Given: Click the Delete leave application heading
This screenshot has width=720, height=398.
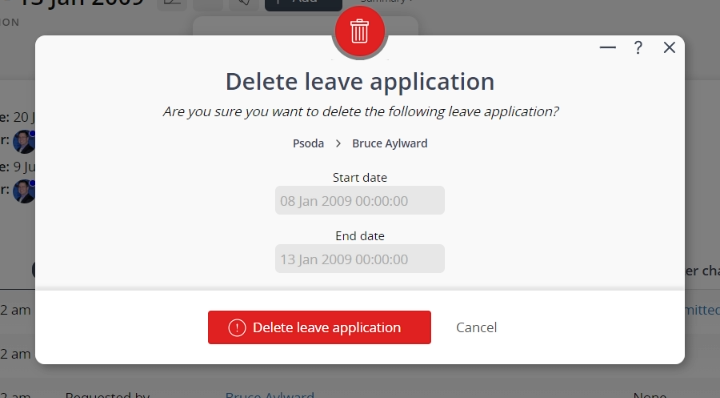Looking at the screenshot, I should (x=360, y=82).
